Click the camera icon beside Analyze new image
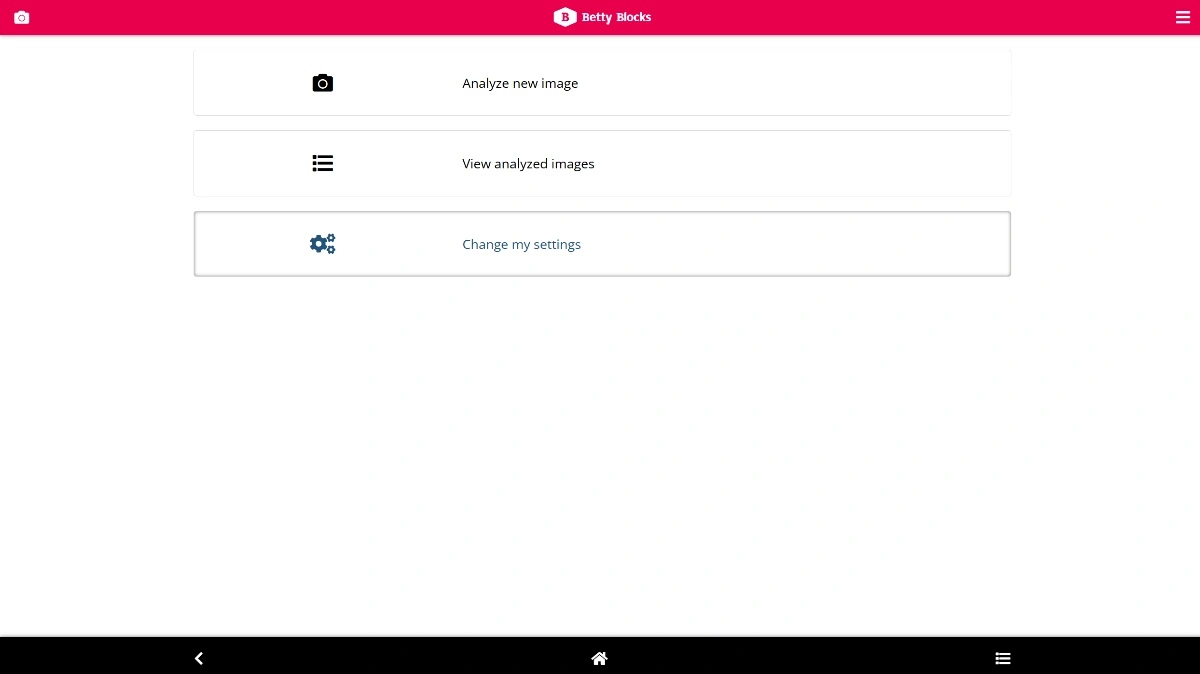Image resolution: width=1200 pixels, height=674 pixels. coord(322,83)
